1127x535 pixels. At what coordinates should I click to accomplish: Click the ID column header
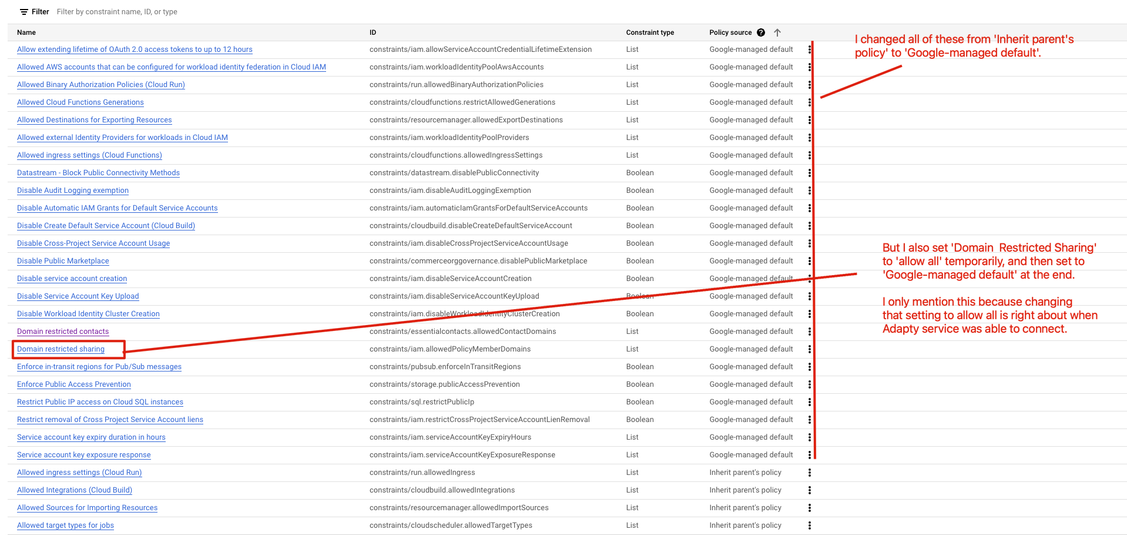pos(372,32)
